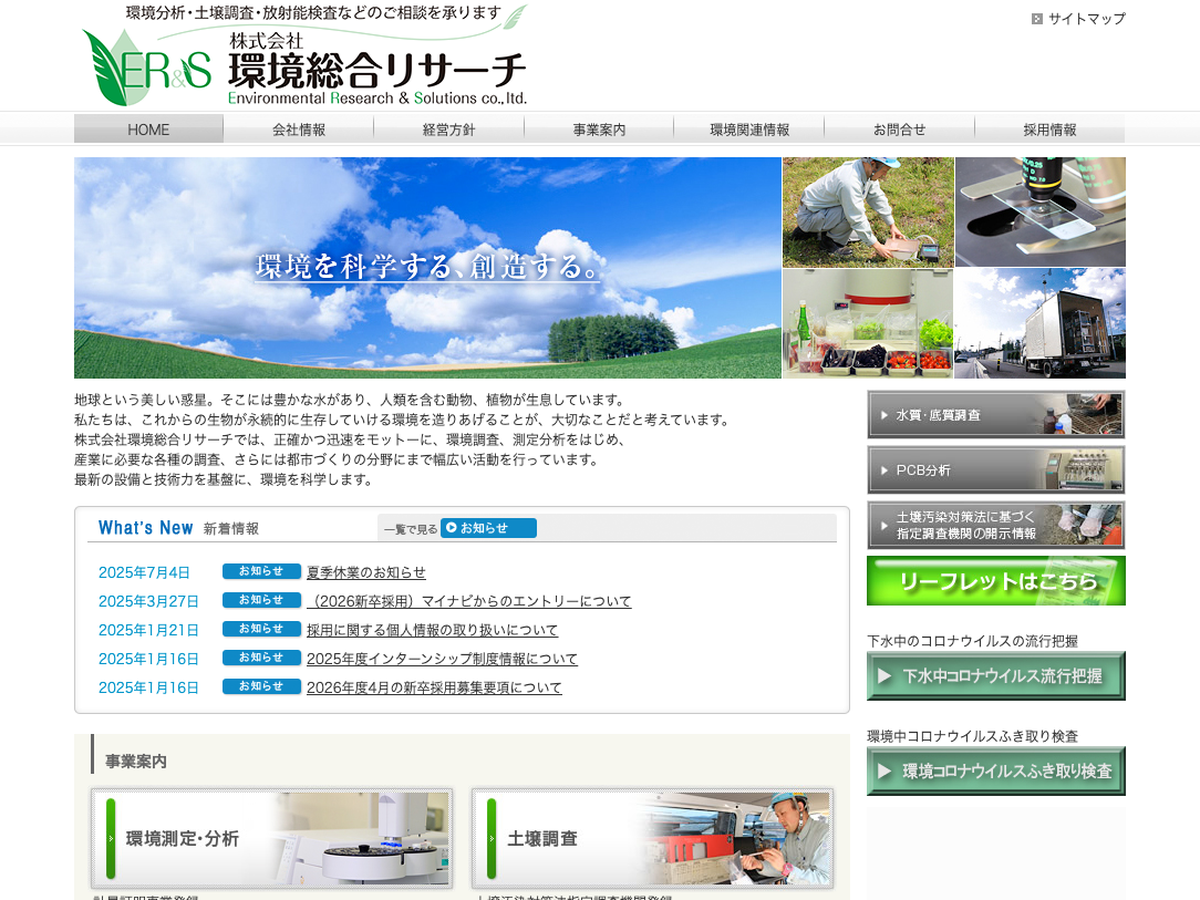Click the お知らせ tag beside 2025年7月4日
The width and height of the screenshot is (1200, 900).
coord(261,571)
